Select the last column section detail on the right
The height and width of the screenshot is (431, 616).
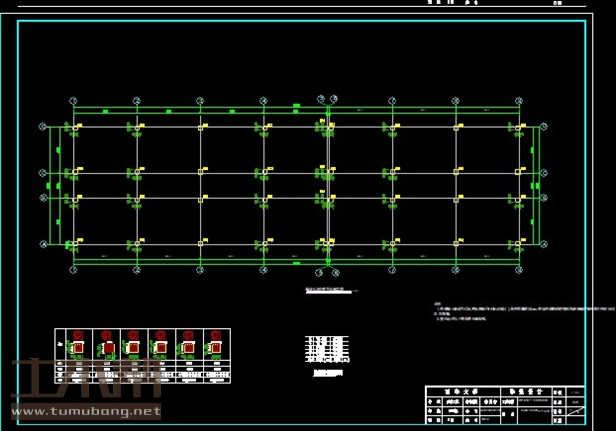214,346
